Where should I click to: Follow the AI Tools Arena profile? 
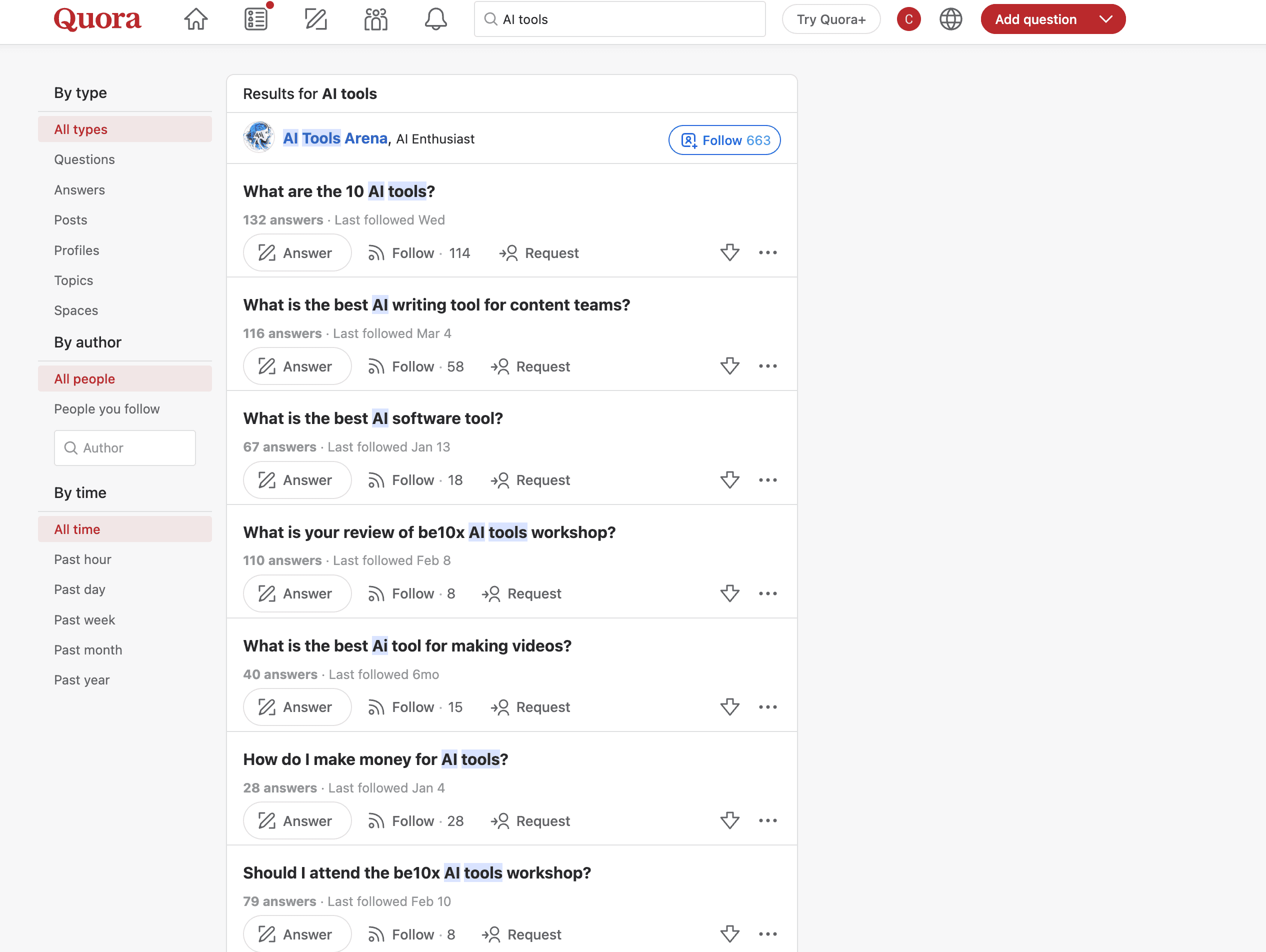click(724, 140)
